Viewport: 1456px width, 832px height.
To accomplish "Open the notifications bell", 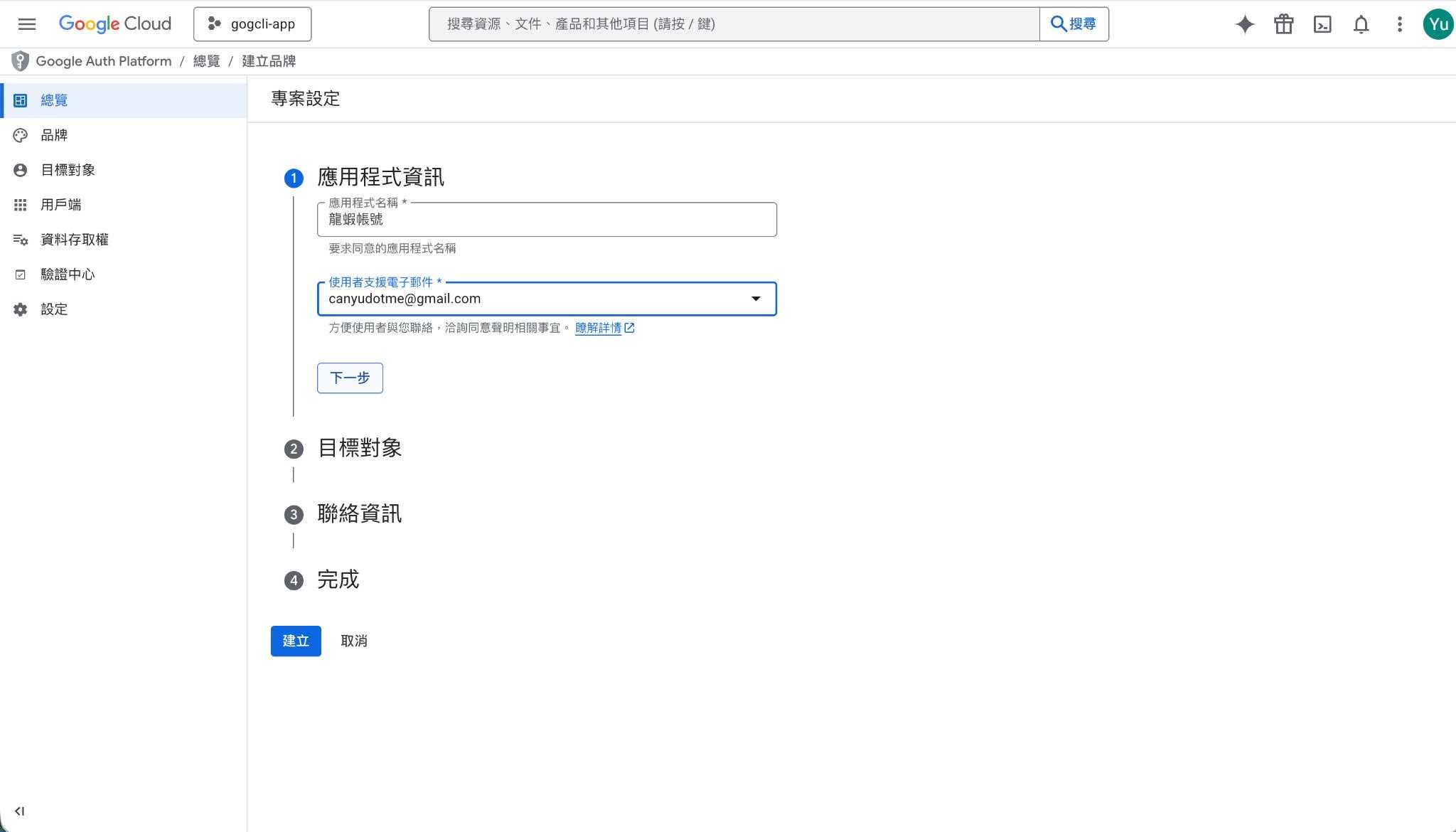I will click(1361, 24).
